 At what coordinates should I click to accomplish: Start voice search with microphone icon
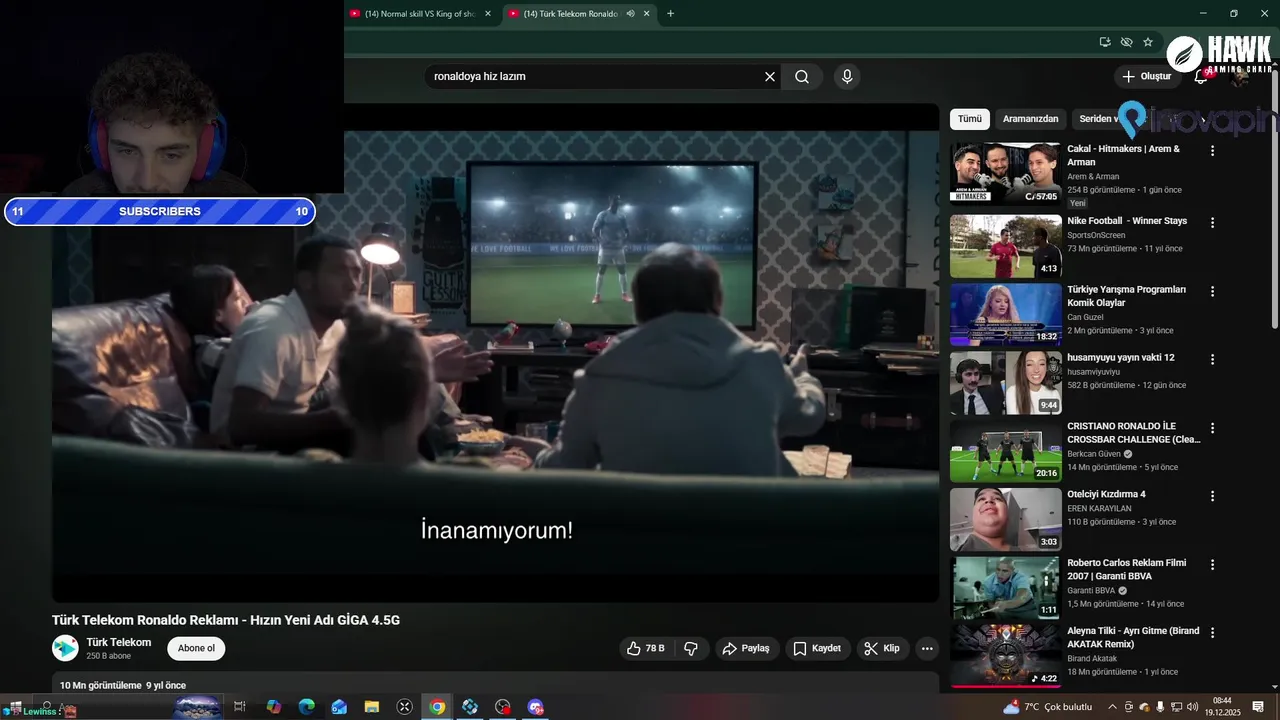click(x=847, y=77)
